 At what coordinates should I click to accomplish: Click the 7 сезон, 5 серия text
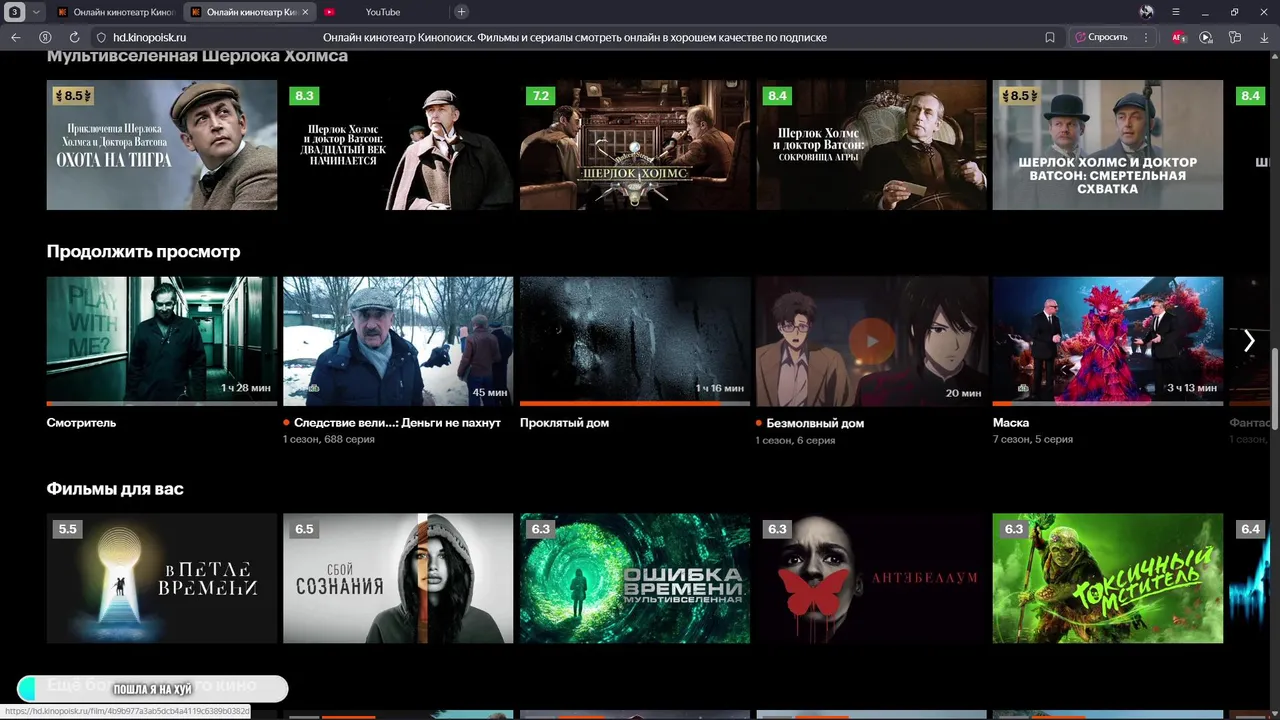[1033, 439]
